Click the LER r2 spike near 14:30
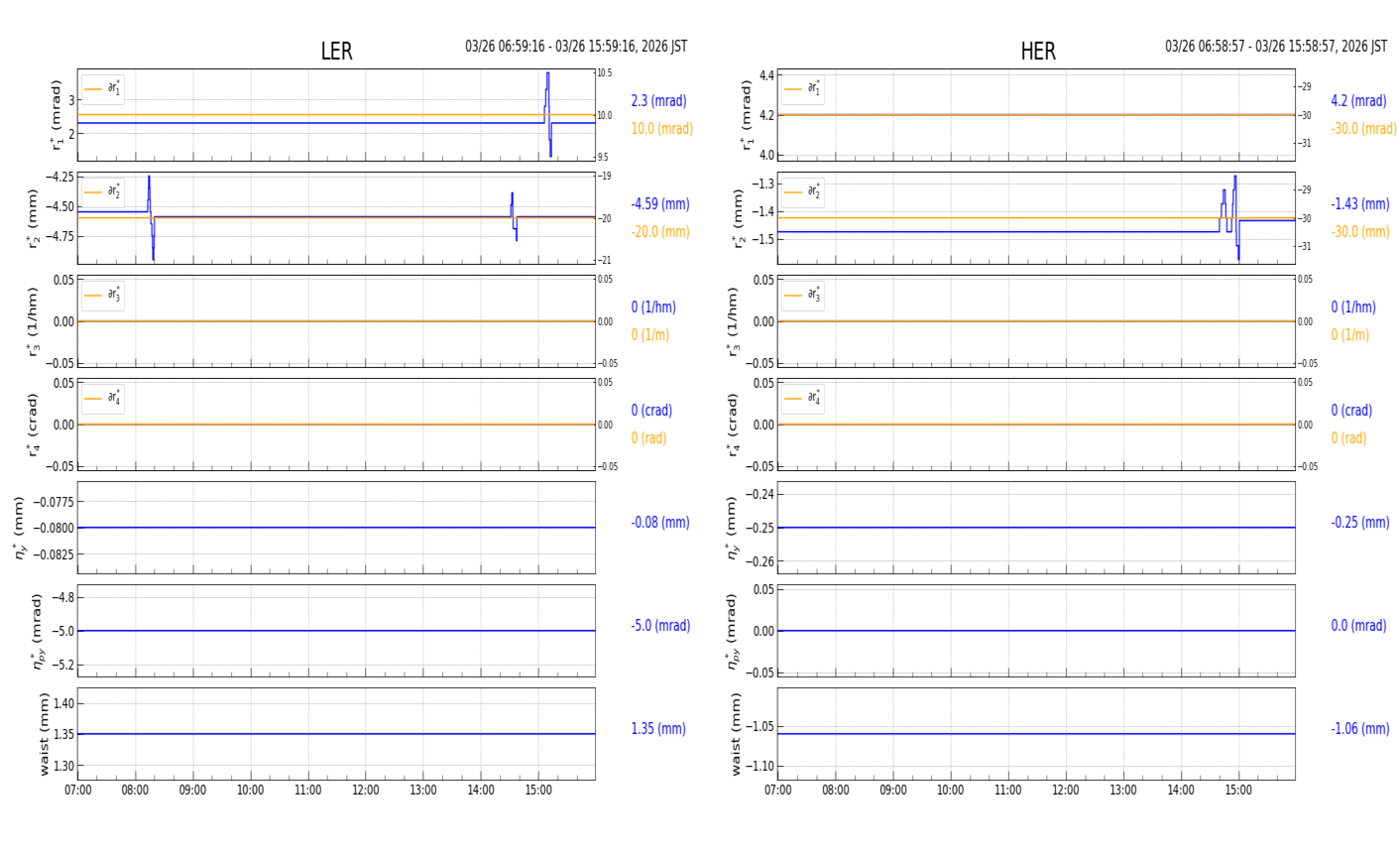Image resolution: width=1400 pixels, height=857 pixels. (513, 202)
